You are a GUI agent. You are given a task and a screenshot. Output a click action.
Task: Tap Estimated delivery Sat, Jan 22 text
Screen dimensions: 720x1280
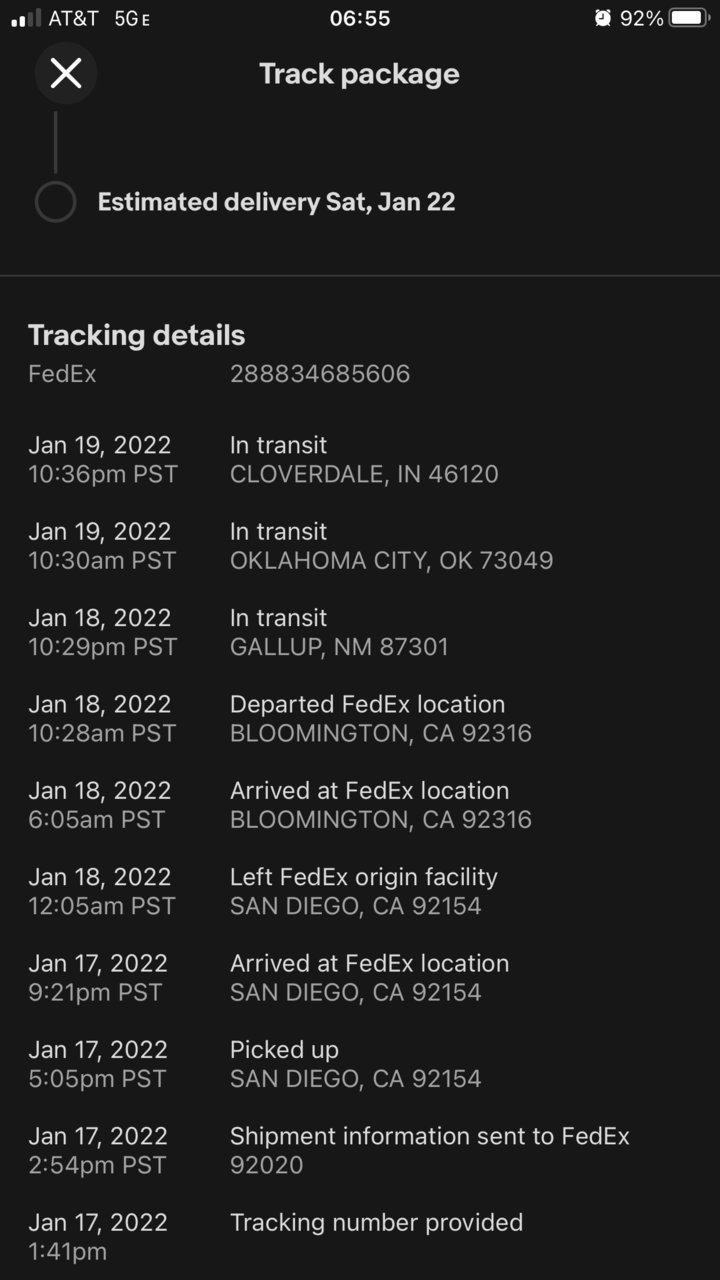(x=276, y=202)
